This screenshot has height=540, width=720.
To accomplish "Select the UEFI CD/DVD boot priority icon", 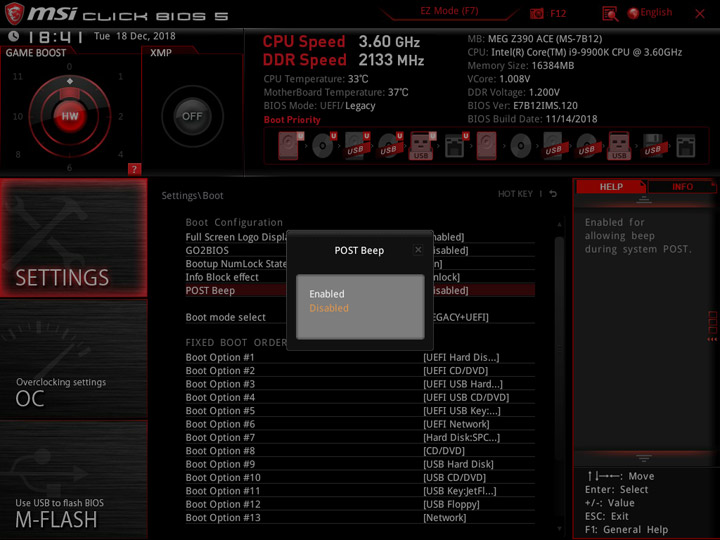I will [324, 146].
